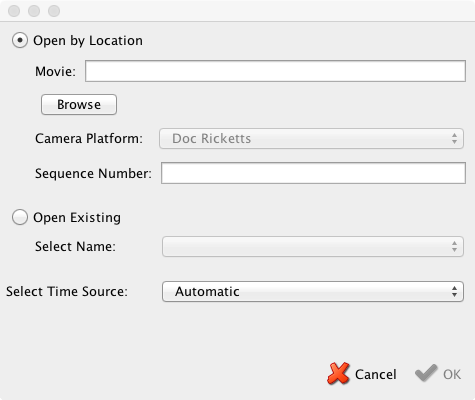The height and width of the screenshot is (400, 475).
Task: Click the Cancel button label
Action: (x=376, y=374)
